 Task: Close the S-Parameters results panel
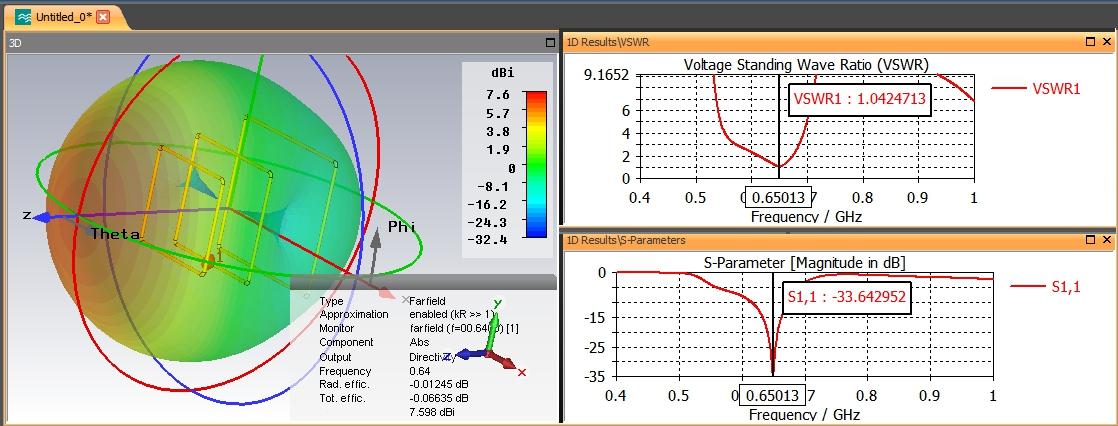click(x=1107, y=240)
